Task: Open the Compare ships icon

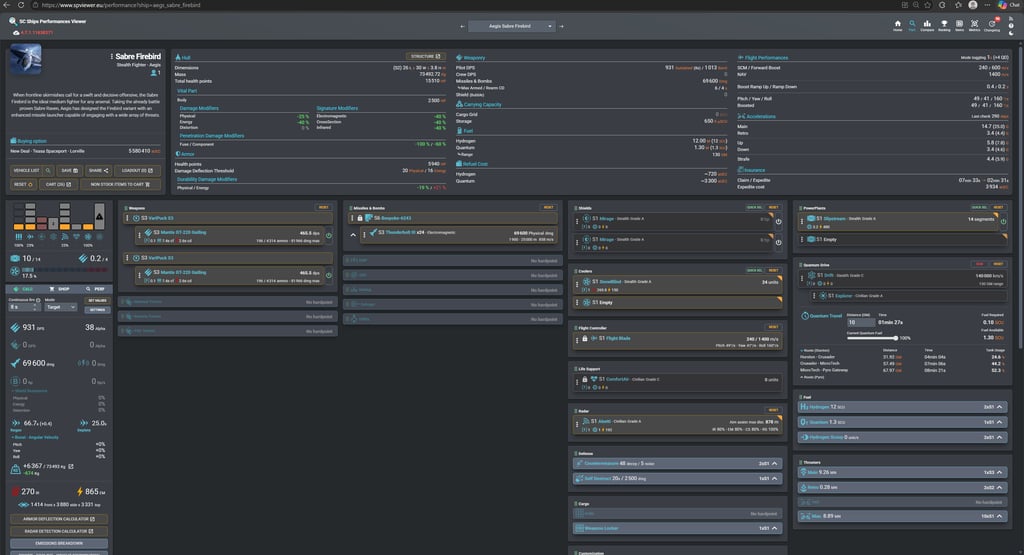Action: [x=929, y=25]
